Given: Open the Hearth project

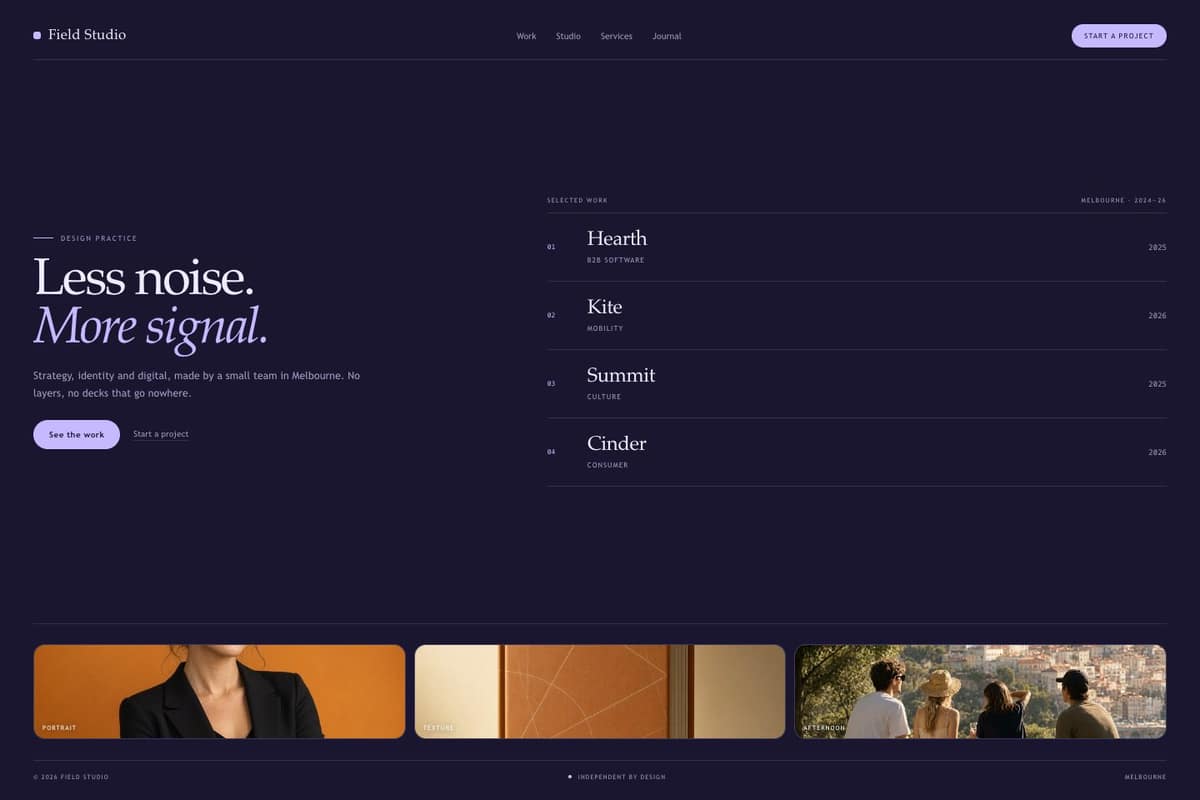Looking at the screenshot, I should click(x=857, y=247).
